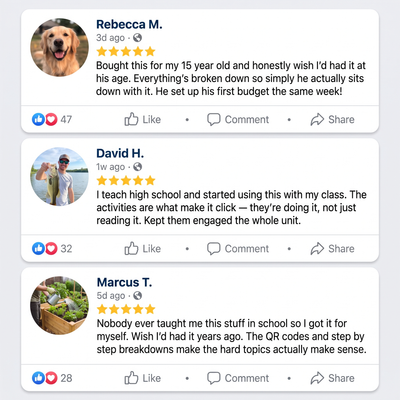The height and width of the screenshot is (400, 400).
Task: Click the share arrow icon on David H.'s review
Action: (x=317, y=249)
